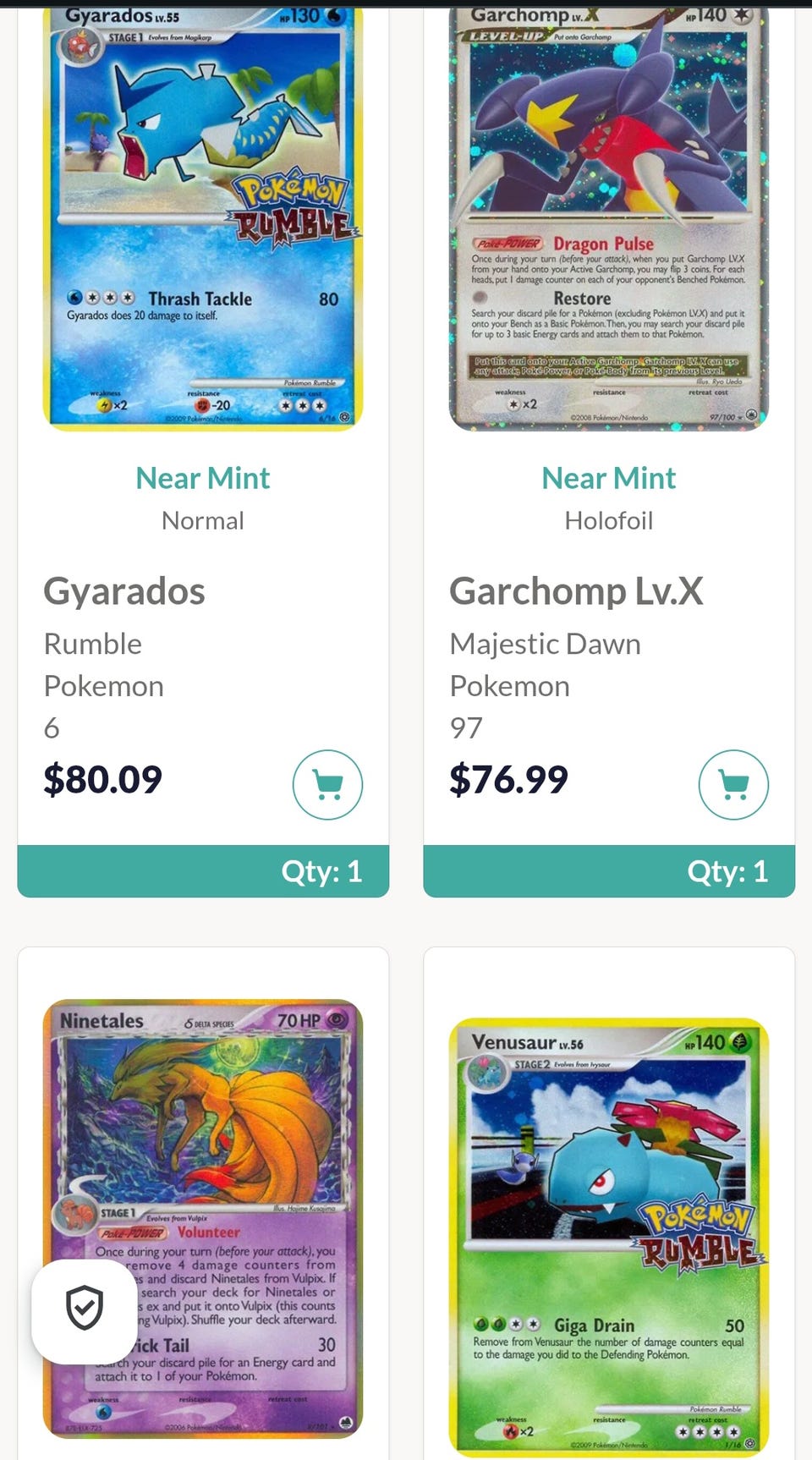
Task: Add Gyarados to cart with cart icon
Action: click(327, 785)
